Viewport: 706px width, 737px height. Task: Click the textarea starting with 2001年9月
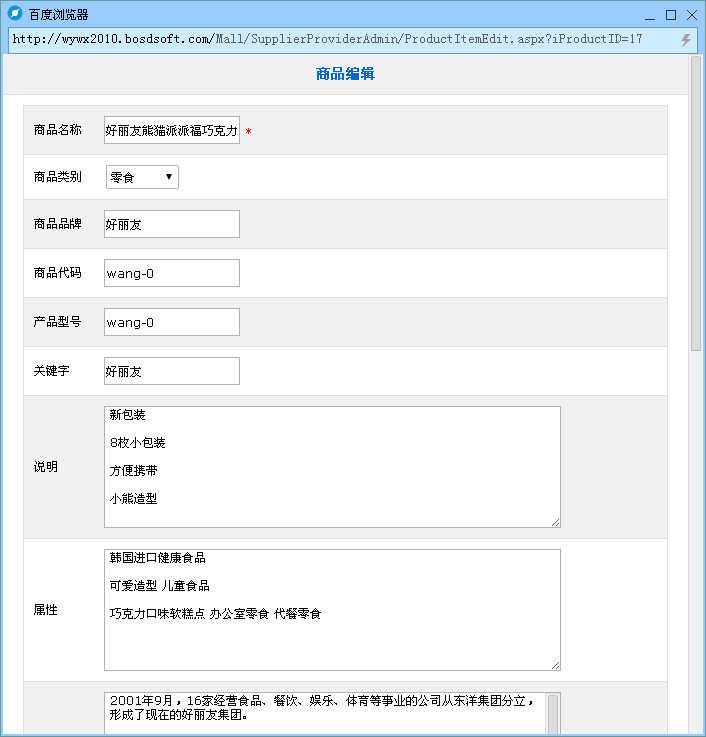[332, 713]
